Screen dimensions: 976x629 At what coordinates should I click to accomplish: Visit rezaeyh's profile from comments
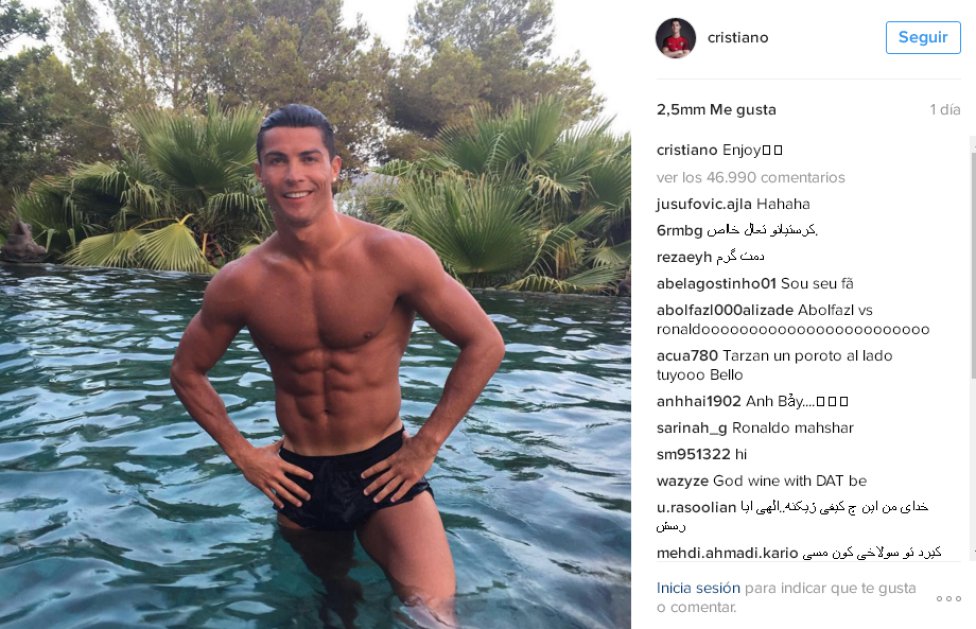click(684, 257)
